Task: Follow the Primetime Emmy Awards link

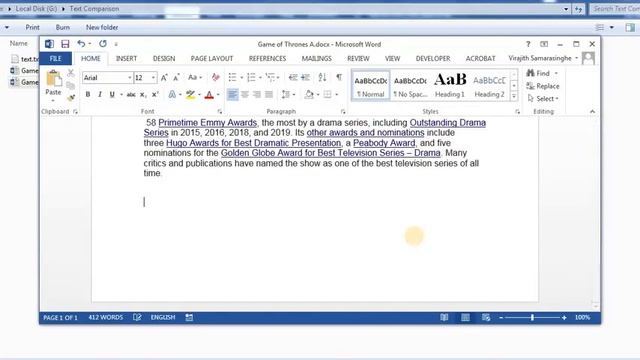Action: click(x=207, y=122)
